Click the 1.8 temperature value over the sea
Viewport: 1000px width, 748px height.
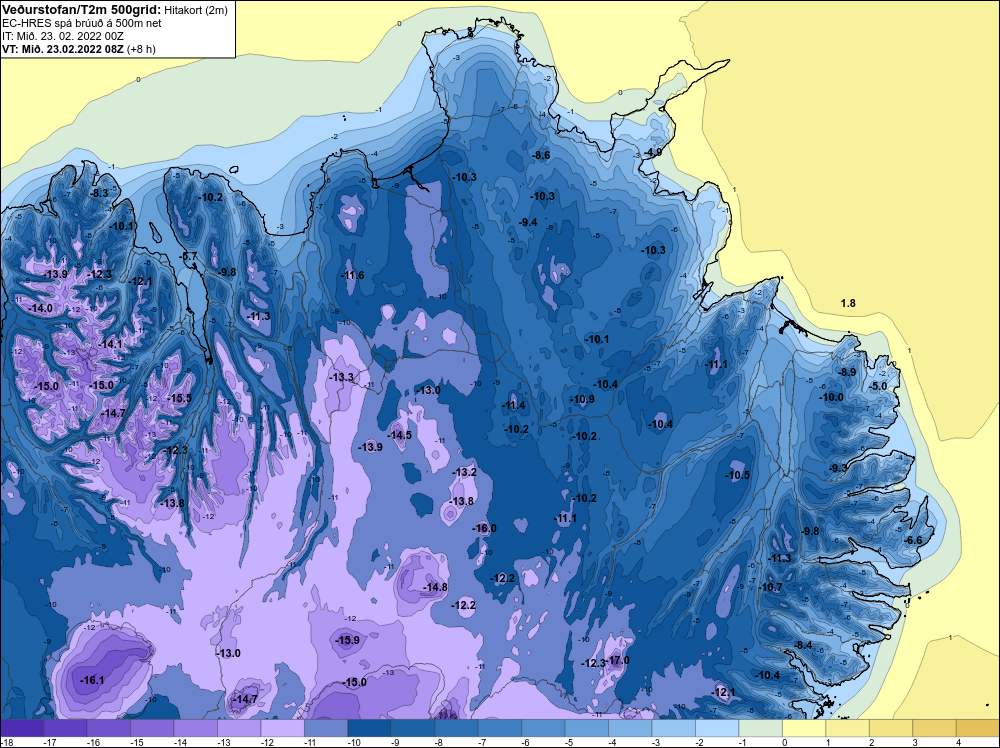click(x=848, y=304)
